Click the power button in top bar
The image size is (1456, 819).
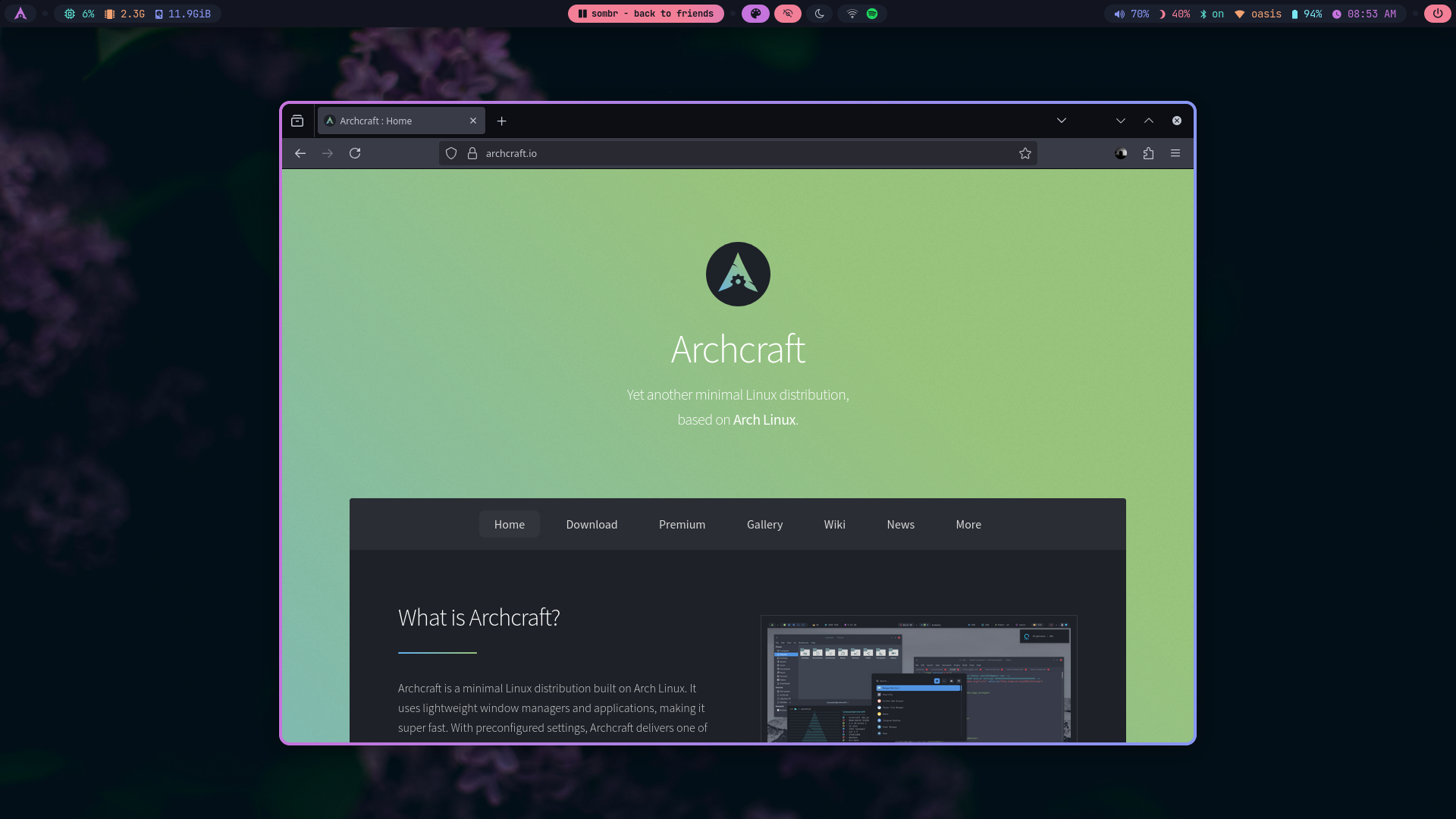1437,14
